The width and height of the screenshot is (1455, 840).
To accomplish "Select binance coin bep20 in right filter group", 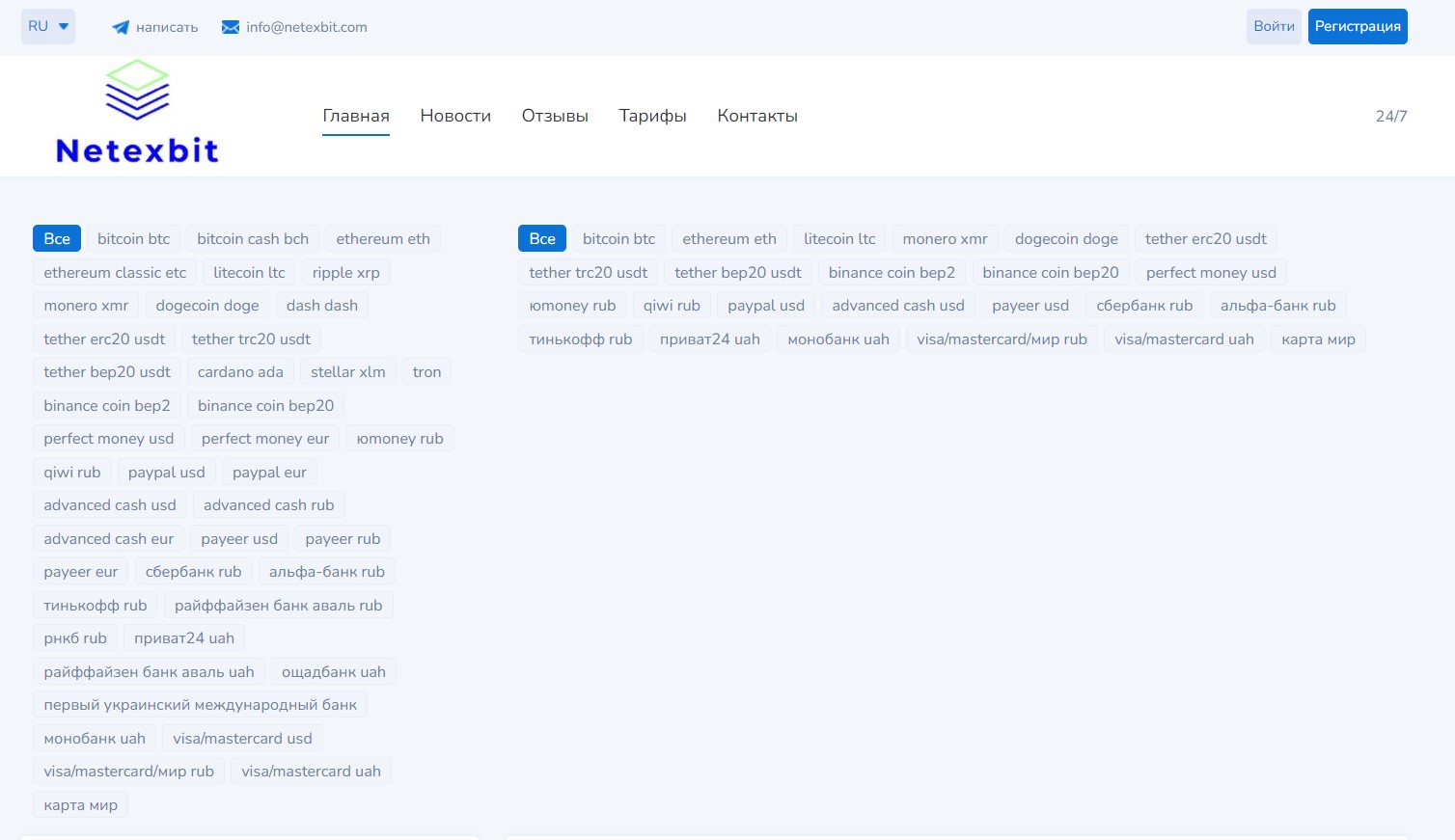I will 1051,273.
